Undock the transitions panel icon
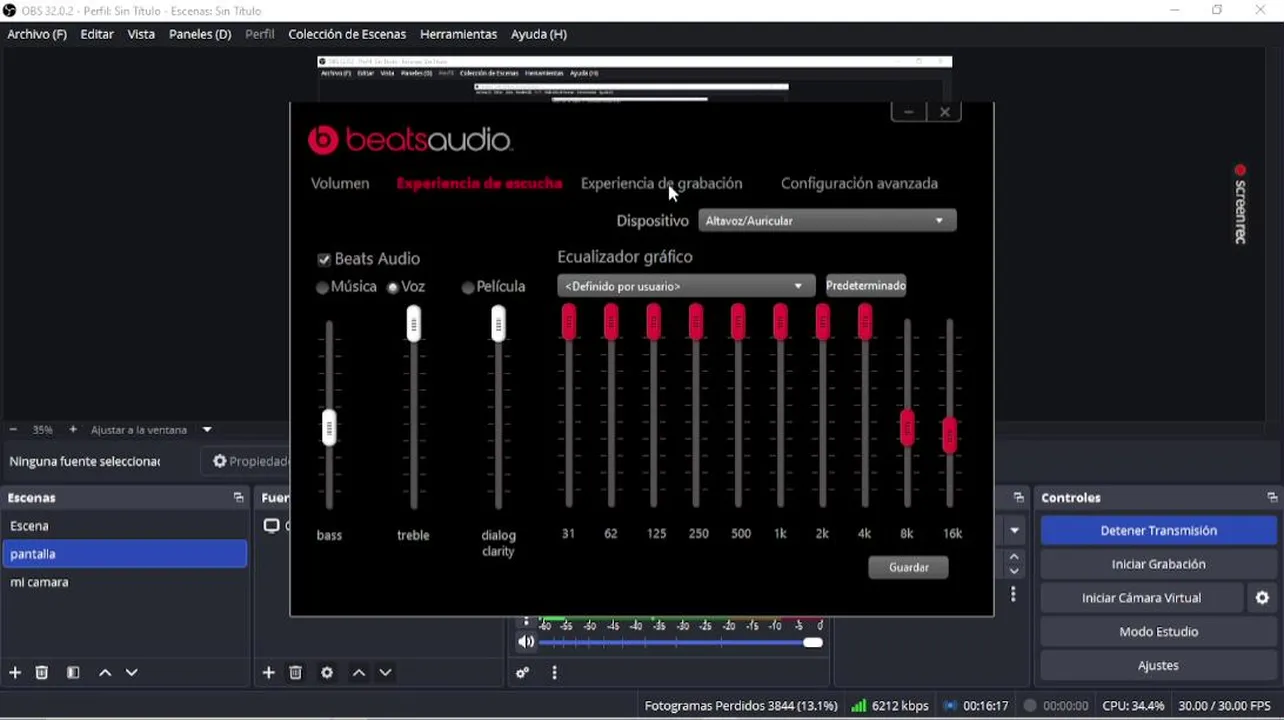 pos(1018,497)
